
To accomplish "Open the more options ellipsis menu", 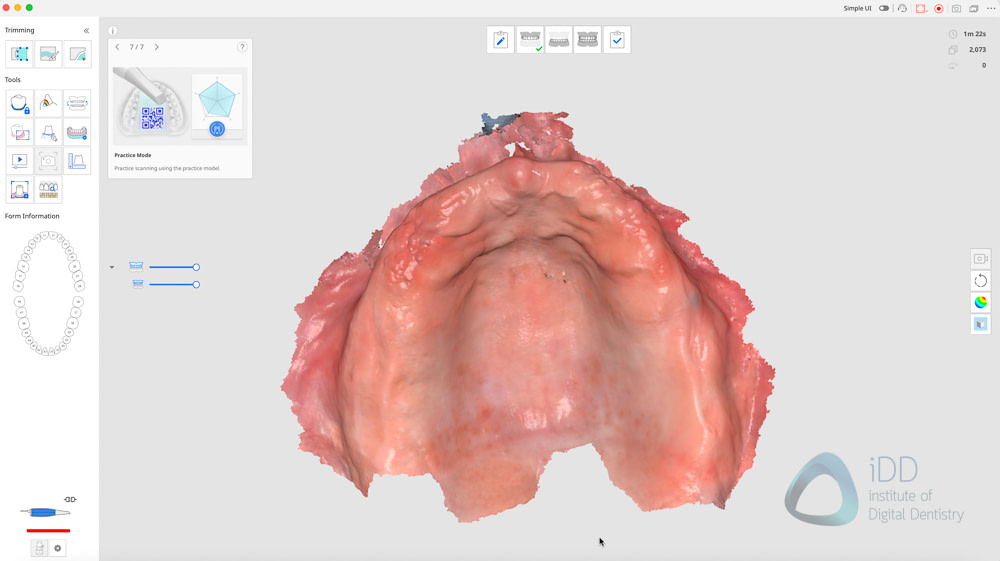I will pyautogui.click(x=991, y=8).
